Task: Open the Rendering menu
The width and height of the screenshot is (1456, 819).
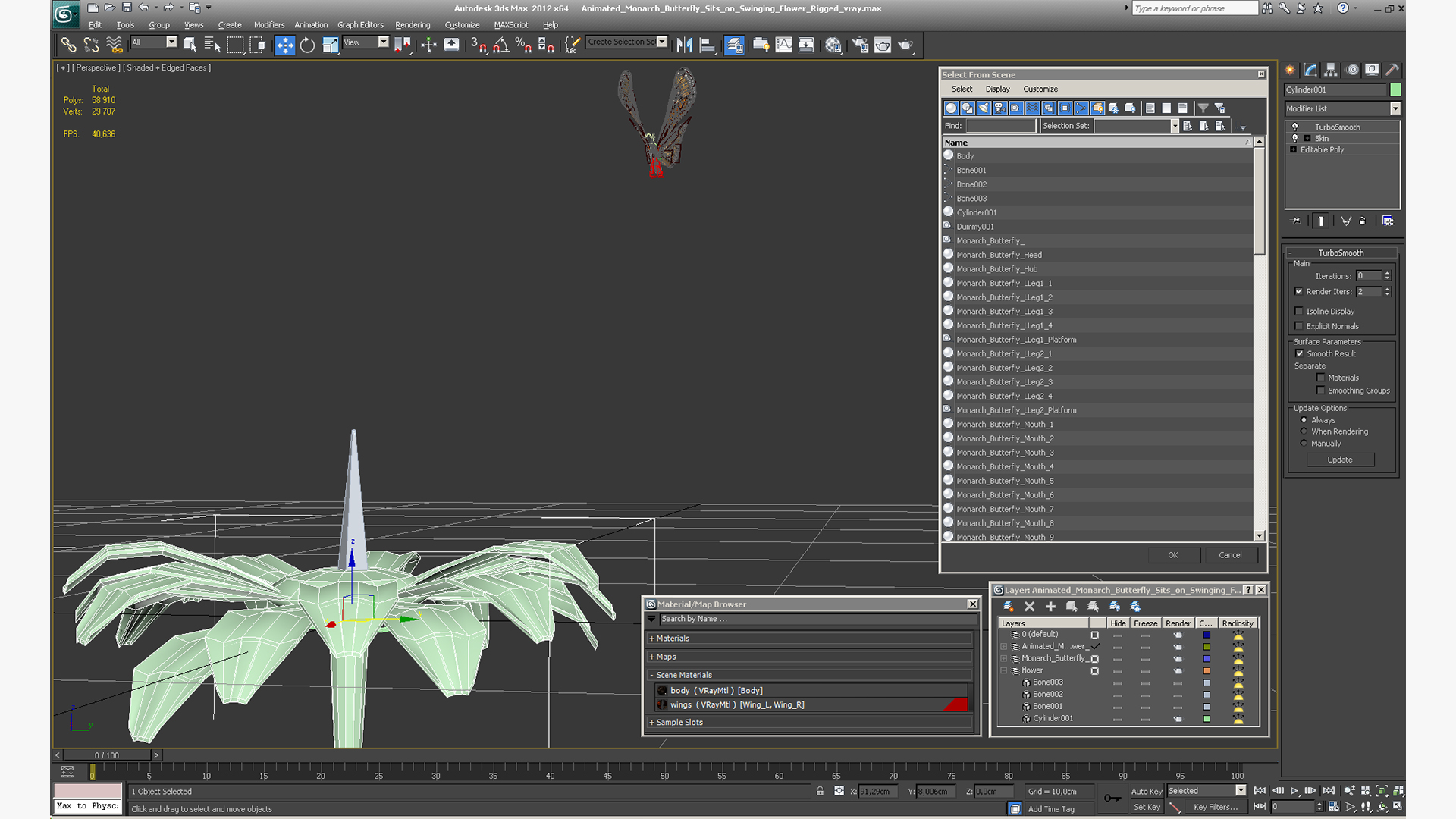Action: pyautogui.click(x=412, y=25)
